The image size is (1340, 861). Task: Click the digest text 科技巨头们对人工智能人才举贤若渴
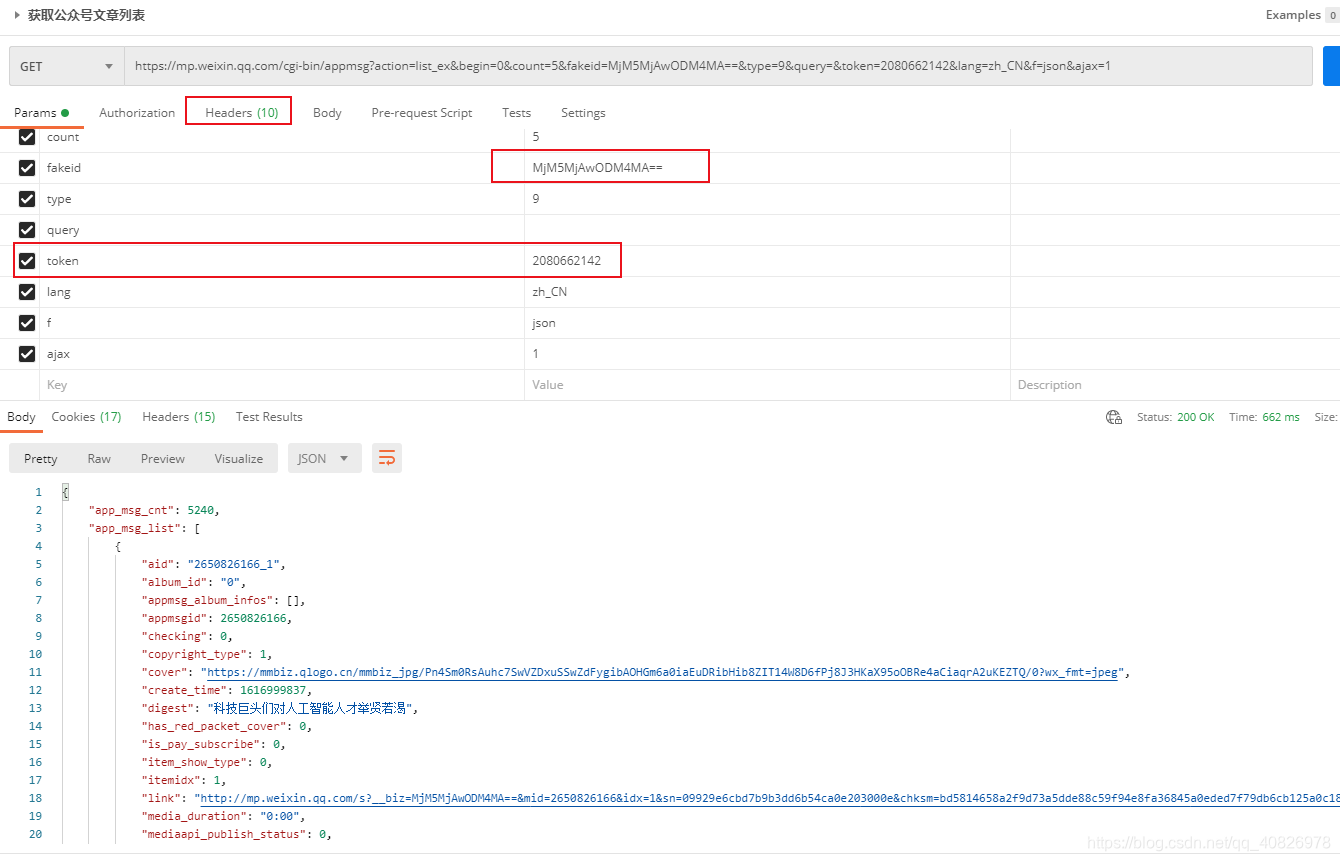point(312,708)
